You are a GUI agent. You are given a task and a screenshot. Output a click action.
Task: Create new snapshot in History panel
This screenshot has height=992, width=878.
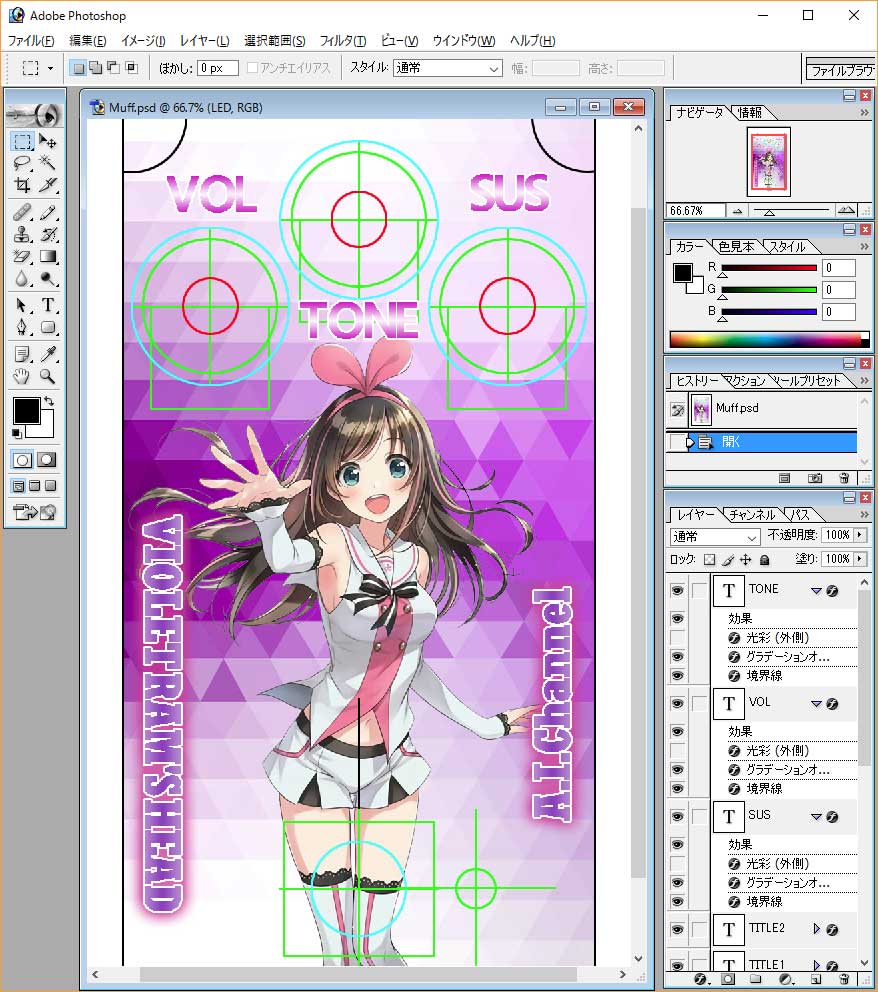tap(814, 478)
